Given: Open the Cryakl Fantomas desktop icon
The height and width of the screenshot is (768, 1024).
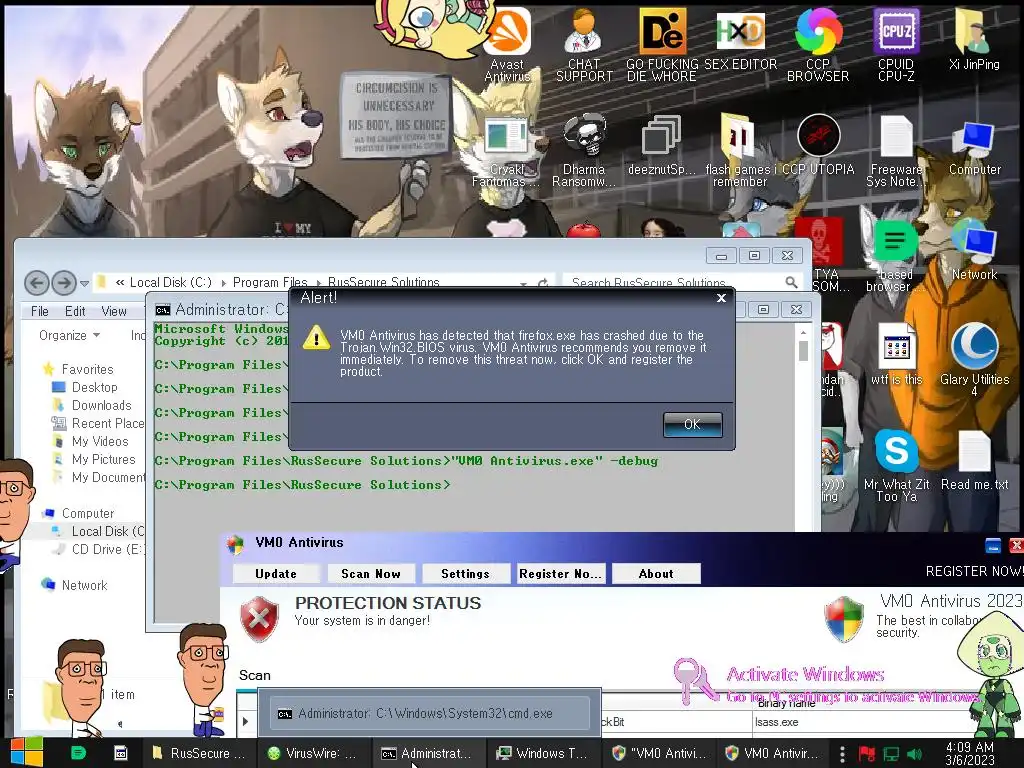Looking at the screenshot, I should [506, 150].
